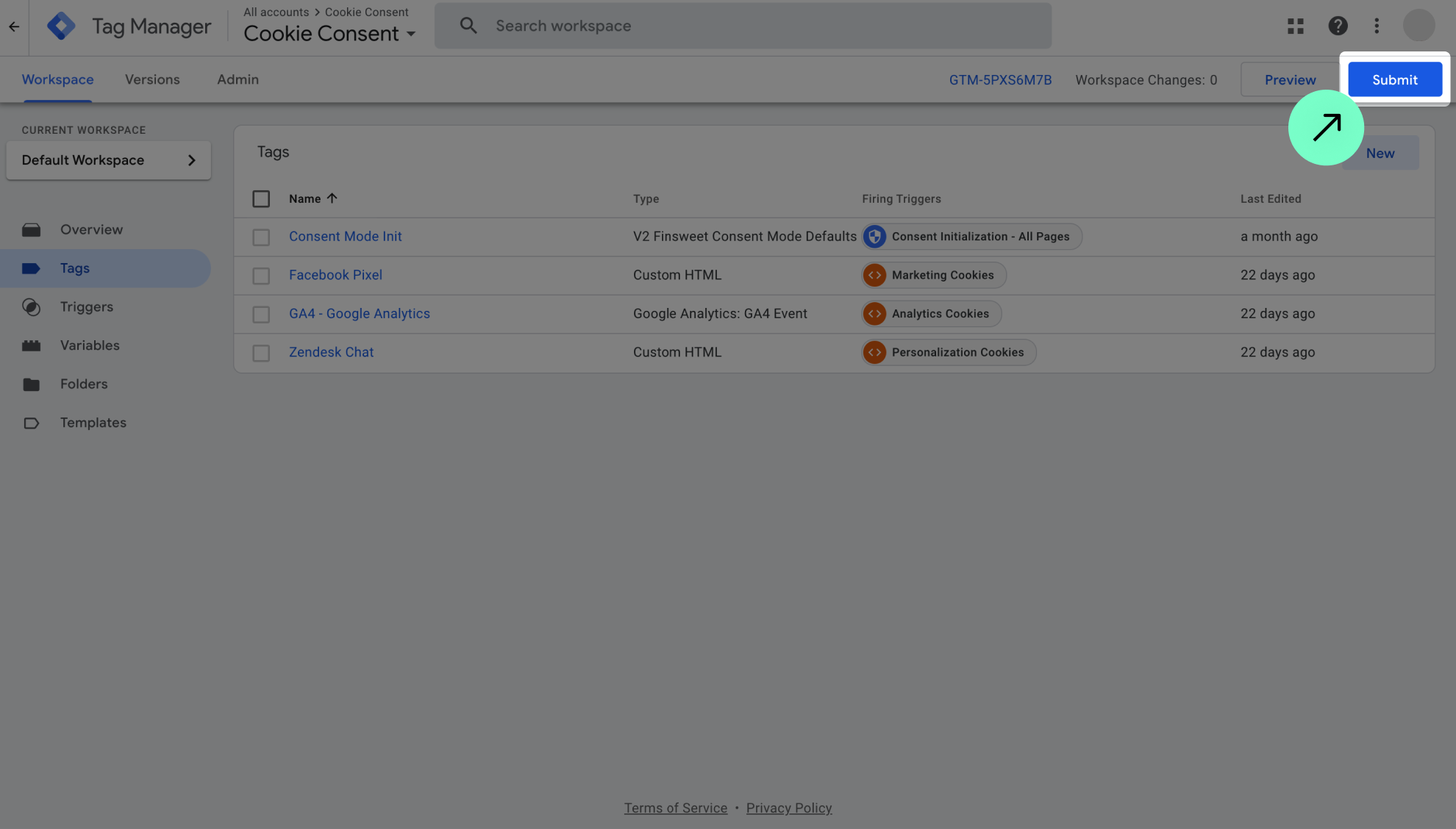Image resolution: width=1456 pixels, height=829 pixels.
Task: Click the Workspace Changes: 0 text
Action: coord(1146,80)
